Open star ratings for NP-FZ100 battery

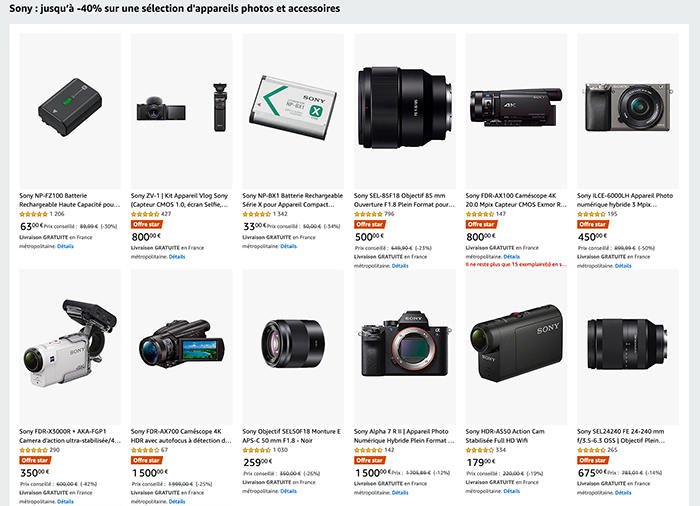click(x=33, y=214)
